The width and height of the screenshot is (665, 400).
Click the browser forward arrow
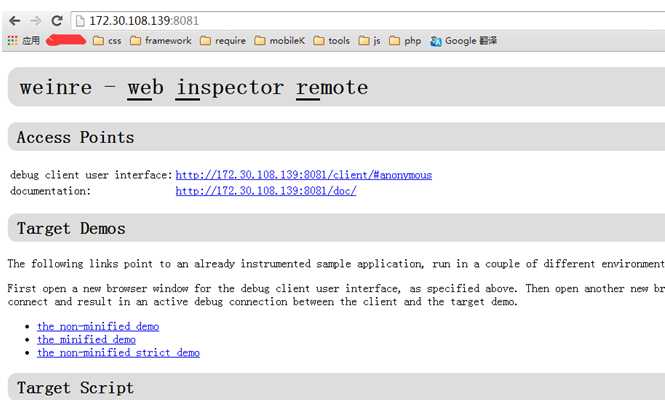pos(36,20)
